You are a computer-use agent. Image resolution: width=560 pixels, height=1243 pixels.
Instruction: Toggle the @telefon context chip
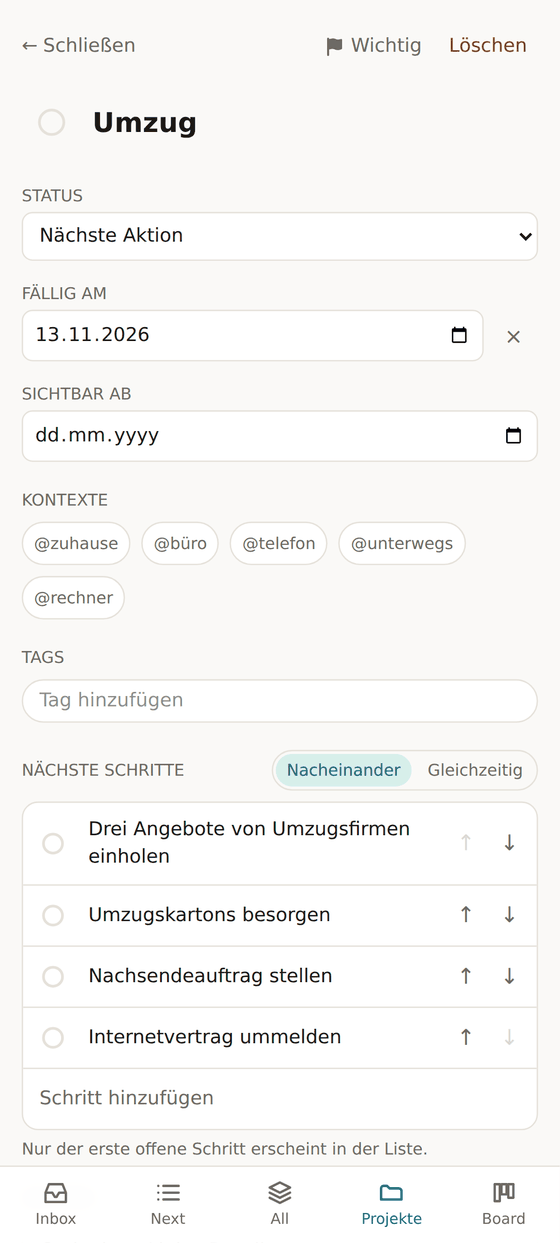(x=279, y=544)
